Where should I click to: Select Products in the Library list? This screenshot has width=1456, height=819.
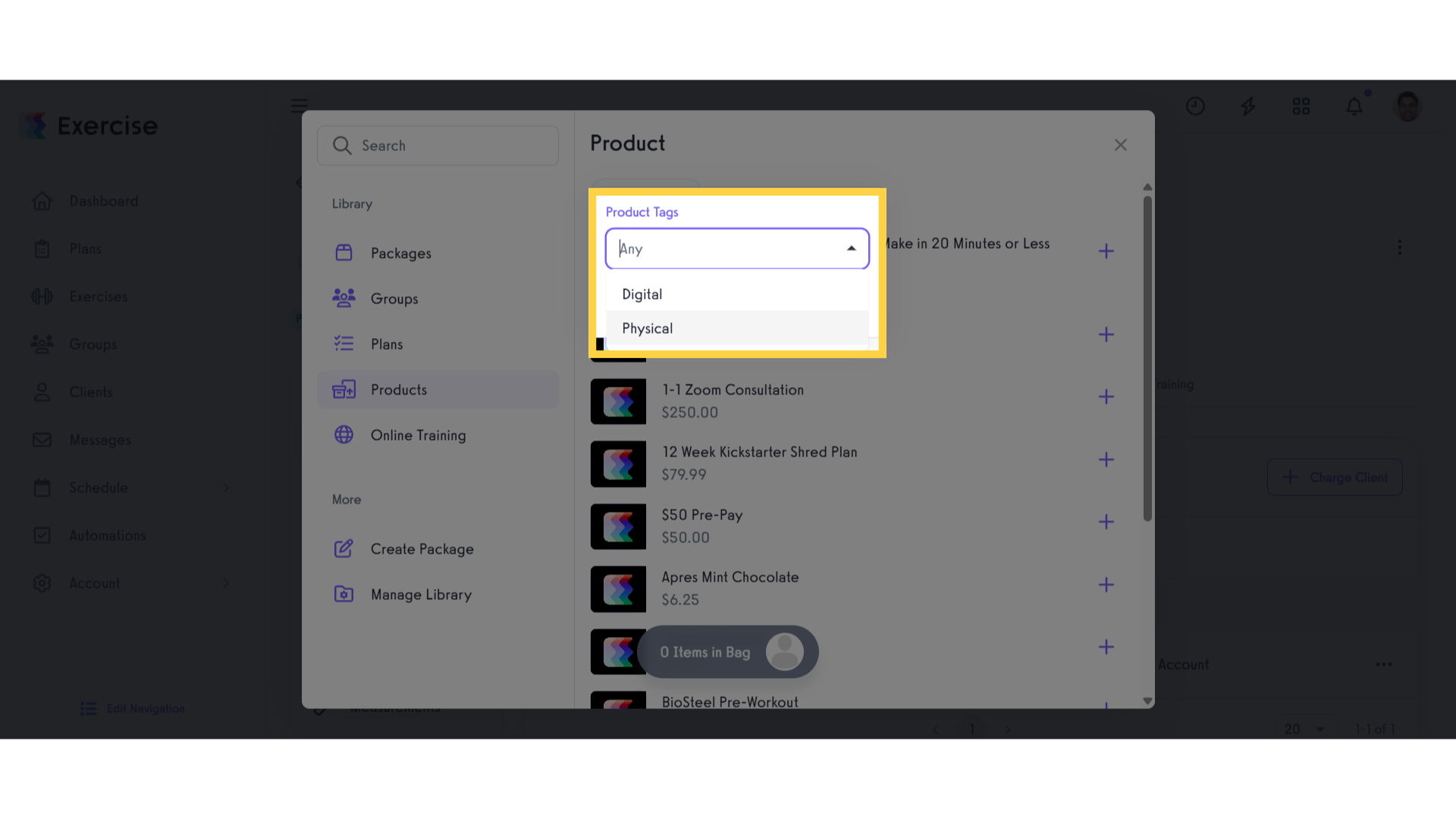[x=438, y=390]
